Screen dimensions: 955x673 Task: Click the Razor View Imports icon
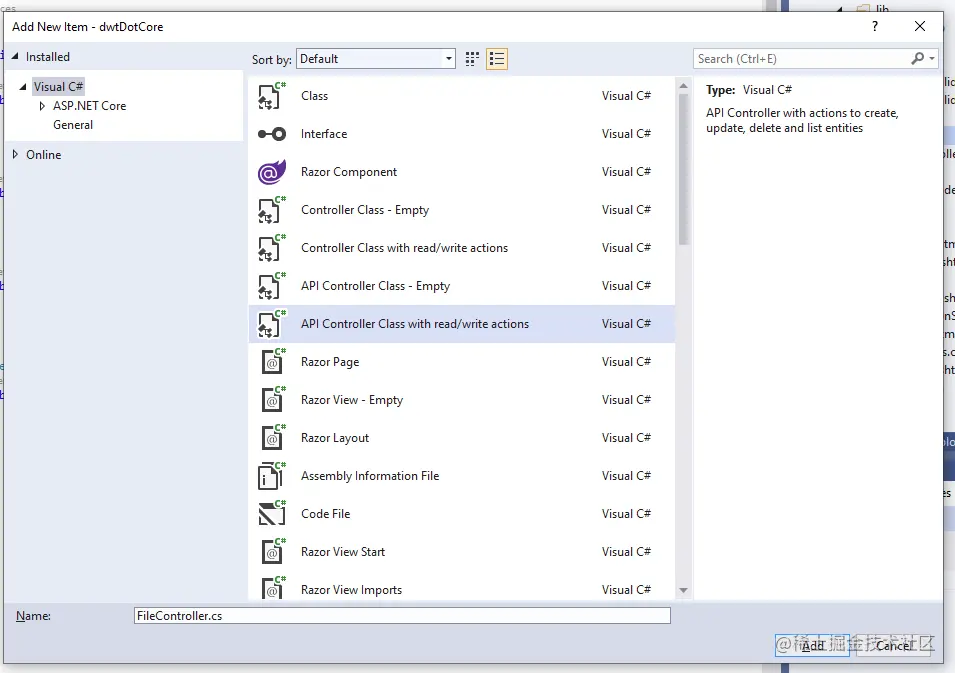(272, 587)
